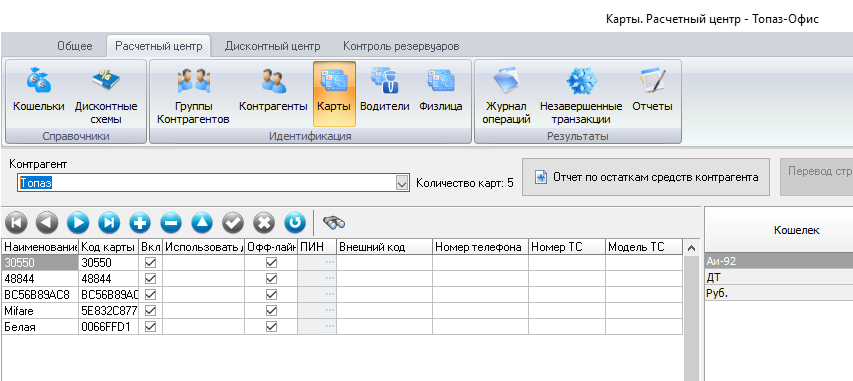Toggle Офф-лайн checkbox for Mifare card

pyautogui.click(x=271, y=311)
